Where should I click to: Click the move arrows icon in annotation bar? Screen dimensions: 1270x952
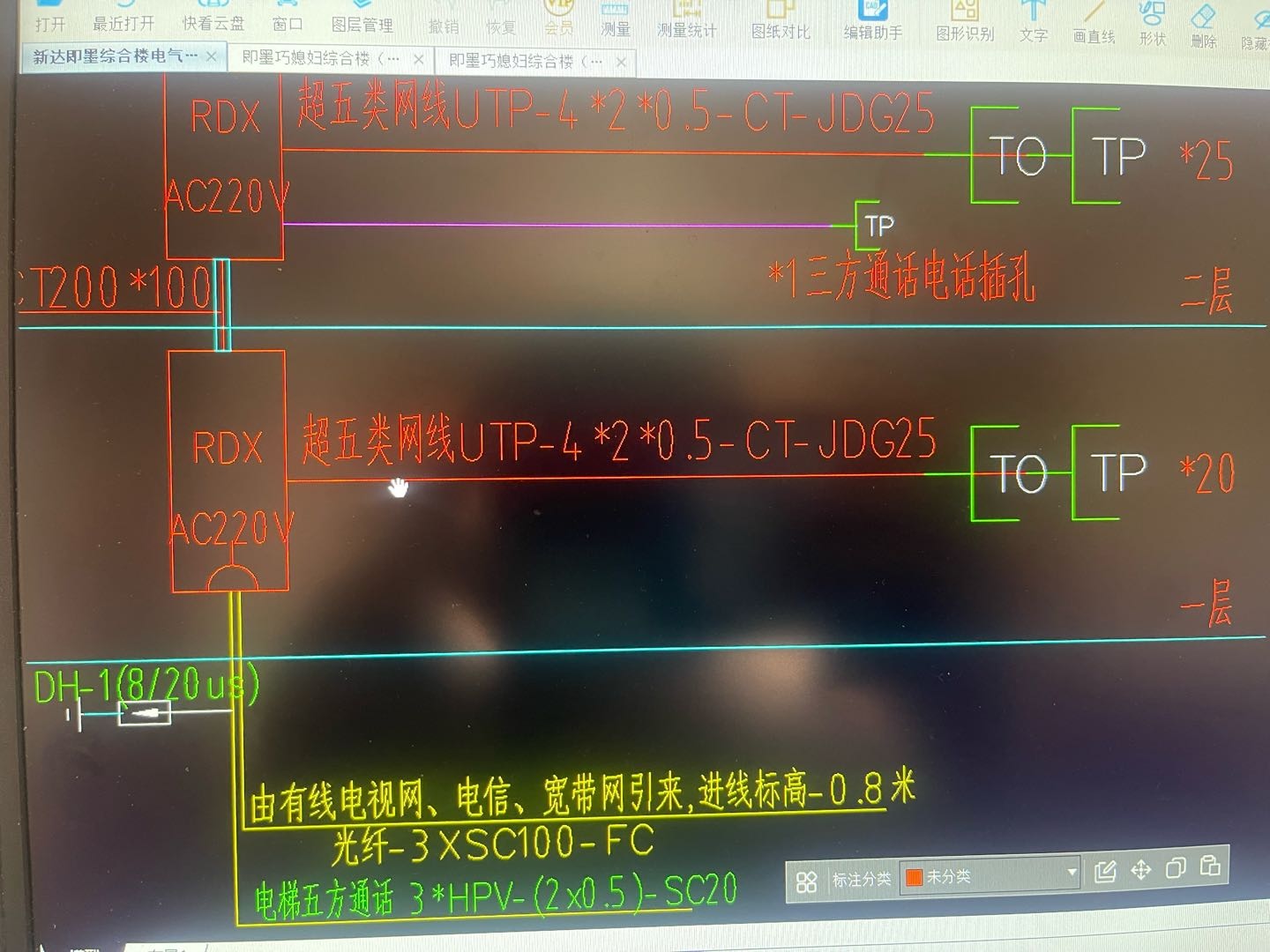(1141, 870)
